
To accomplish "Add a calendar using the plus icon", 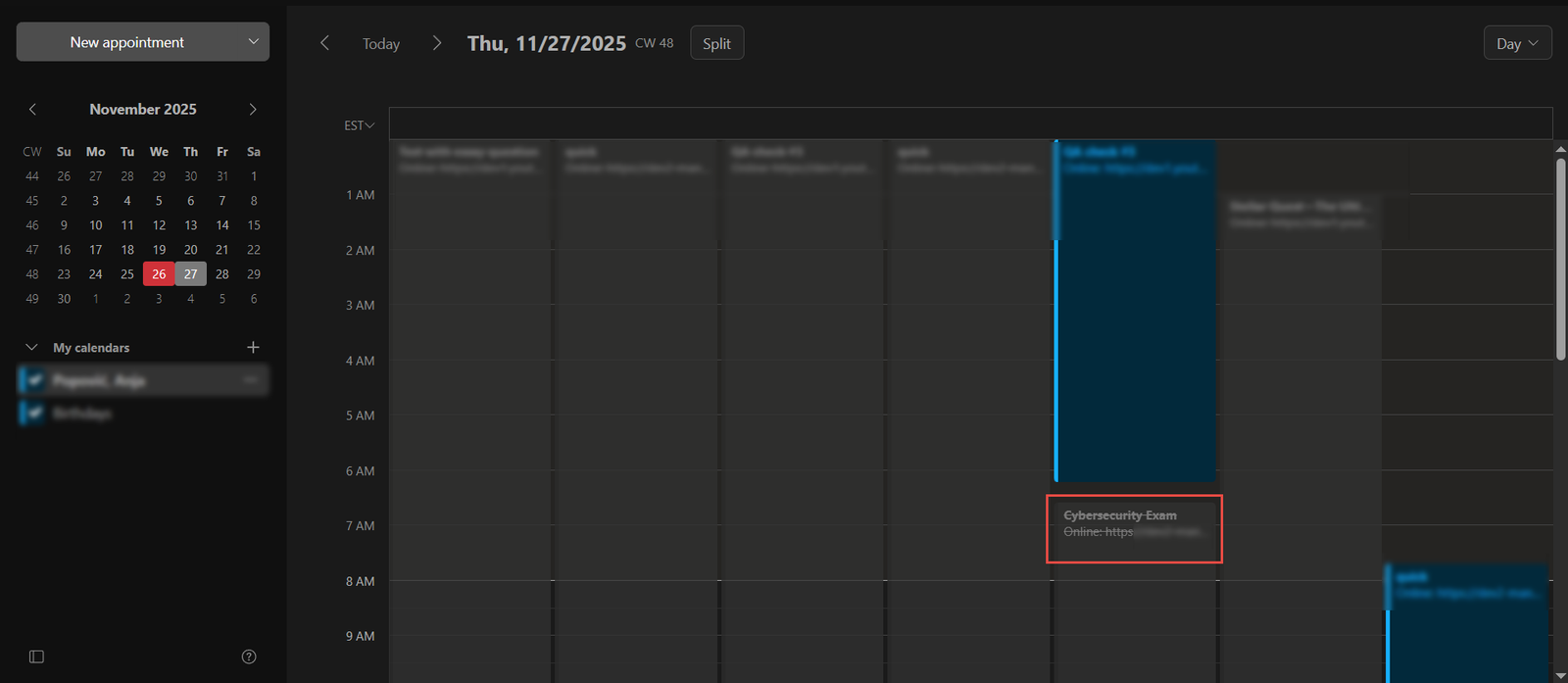I will pos(253,347).
